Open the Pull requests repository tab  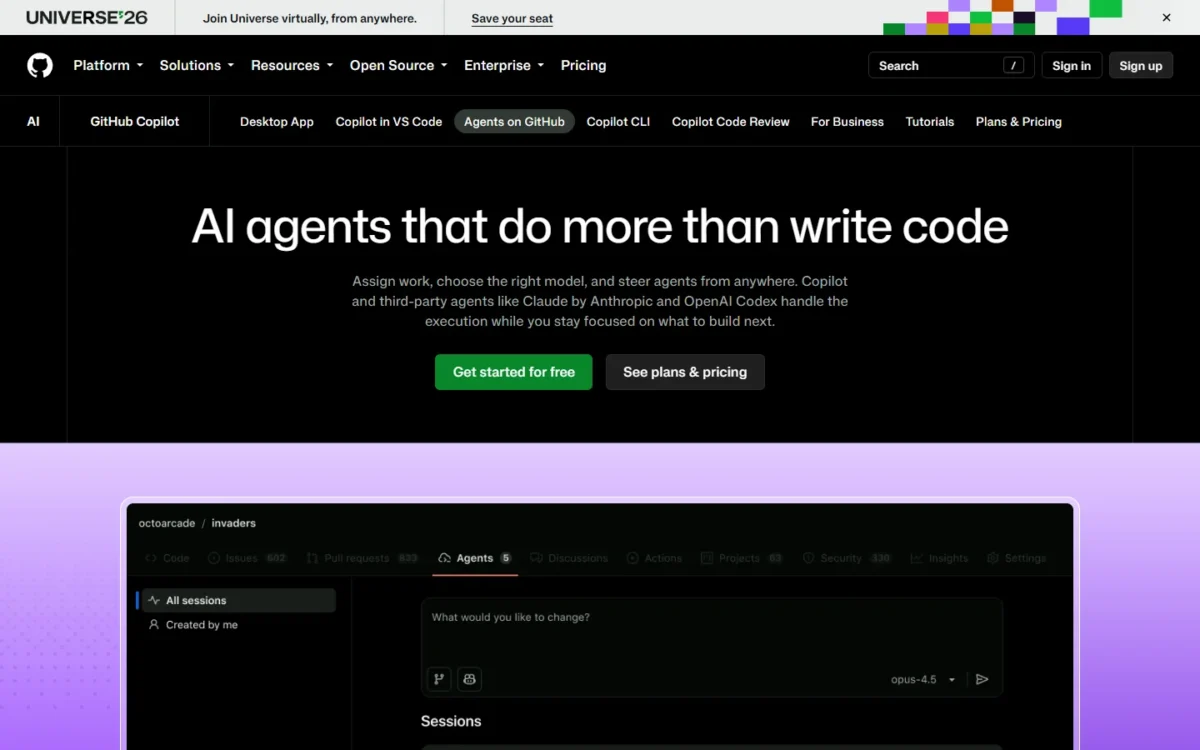click(x=363, y=558)
